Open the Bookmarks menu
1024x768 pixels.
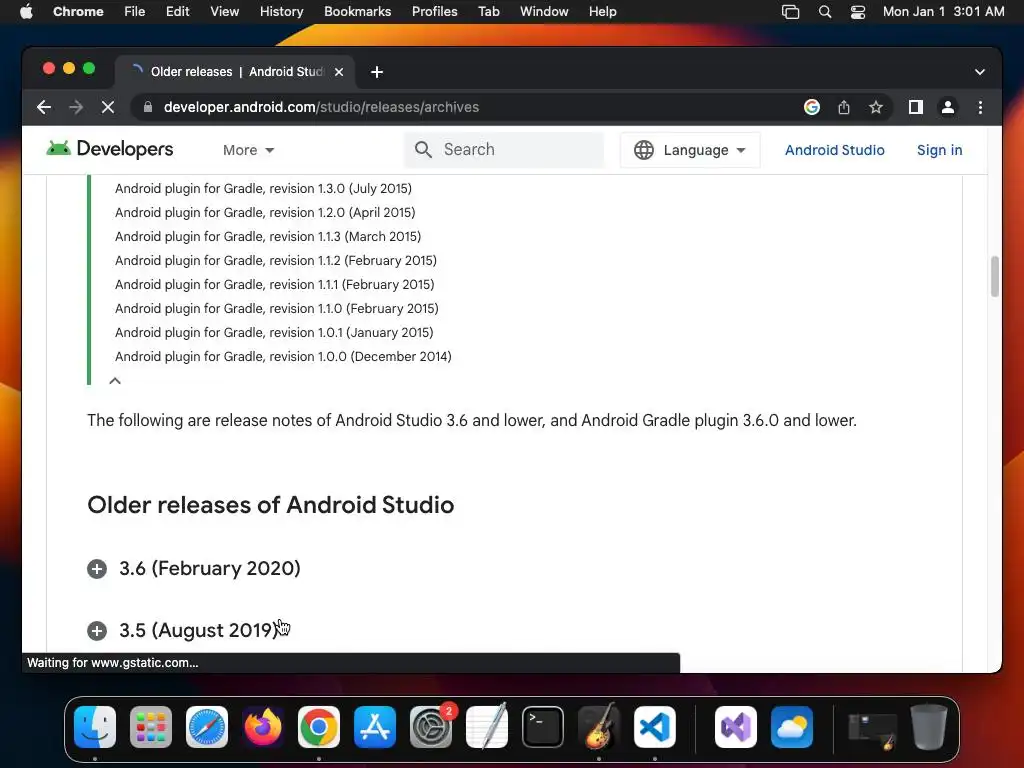click(x=357, y=12)
